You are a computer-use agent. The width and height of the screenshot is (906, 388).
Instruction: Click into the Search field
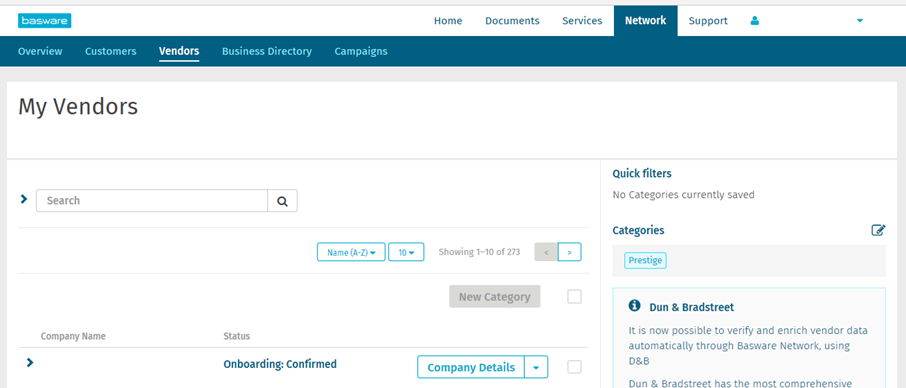152,201
